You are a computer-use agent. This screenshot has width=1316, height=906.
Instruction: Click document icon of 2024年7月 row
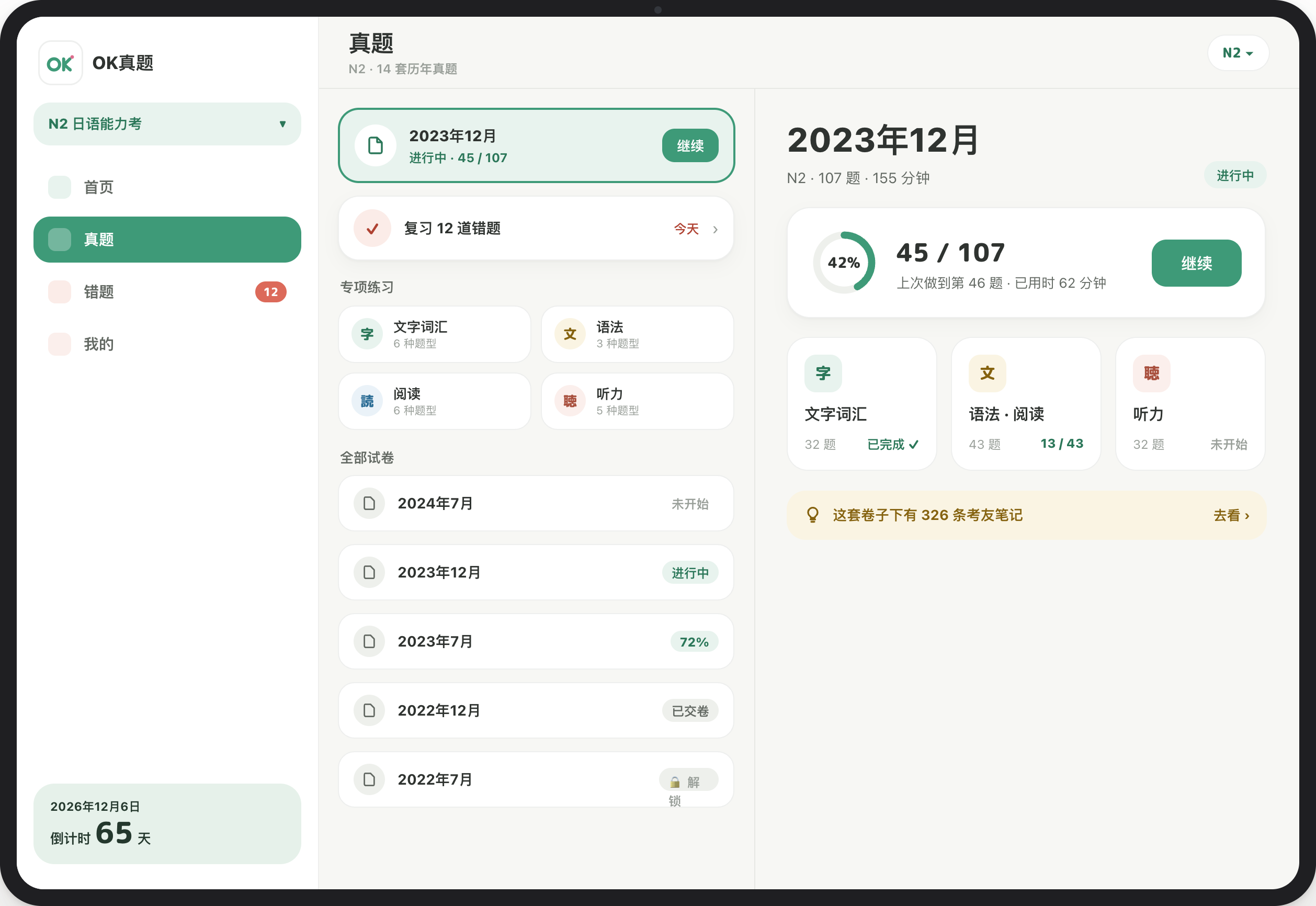(x=369, y=504)
